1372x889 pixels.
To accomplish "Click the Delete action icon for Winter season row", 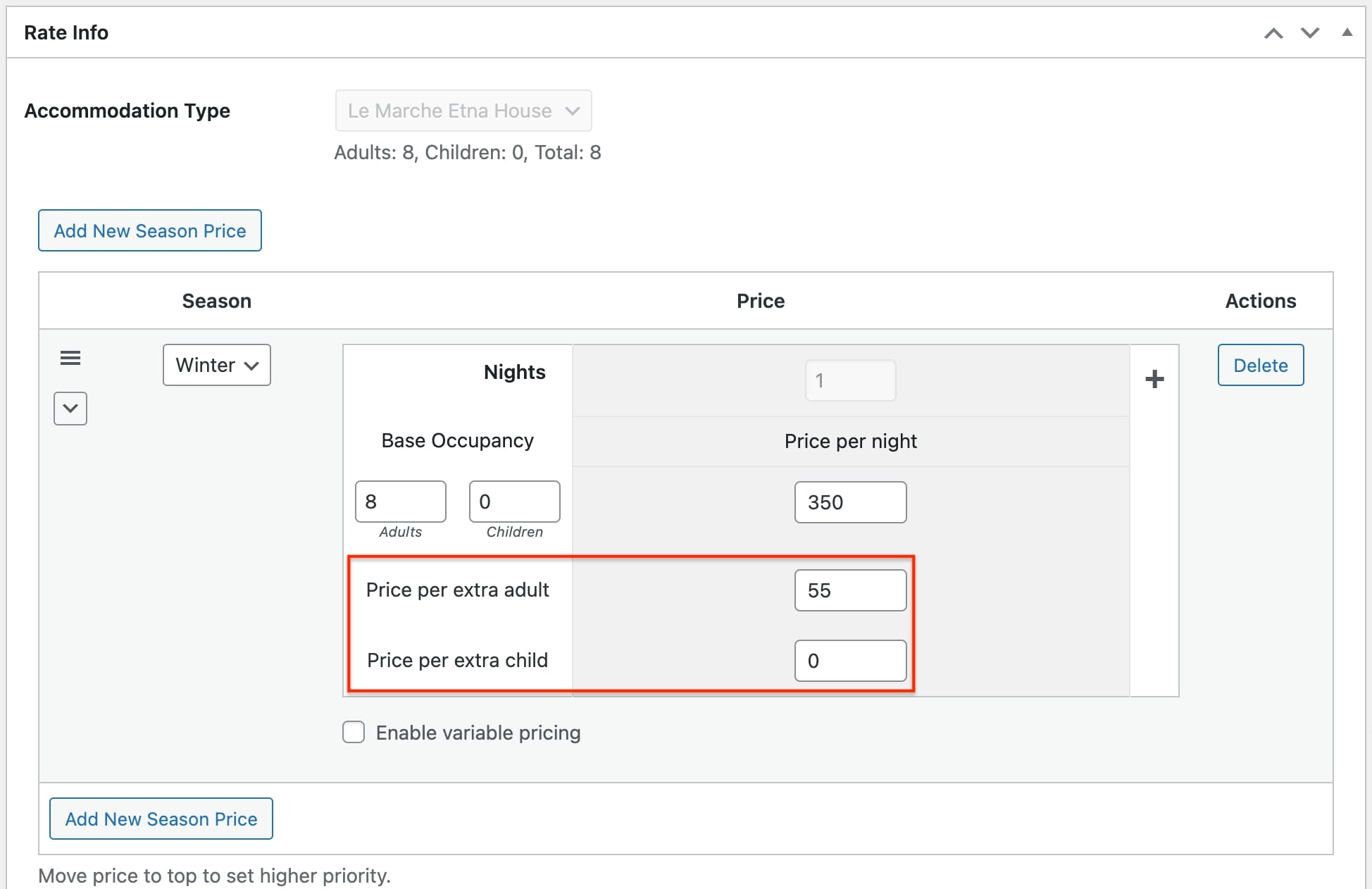I will [1261, 365].
